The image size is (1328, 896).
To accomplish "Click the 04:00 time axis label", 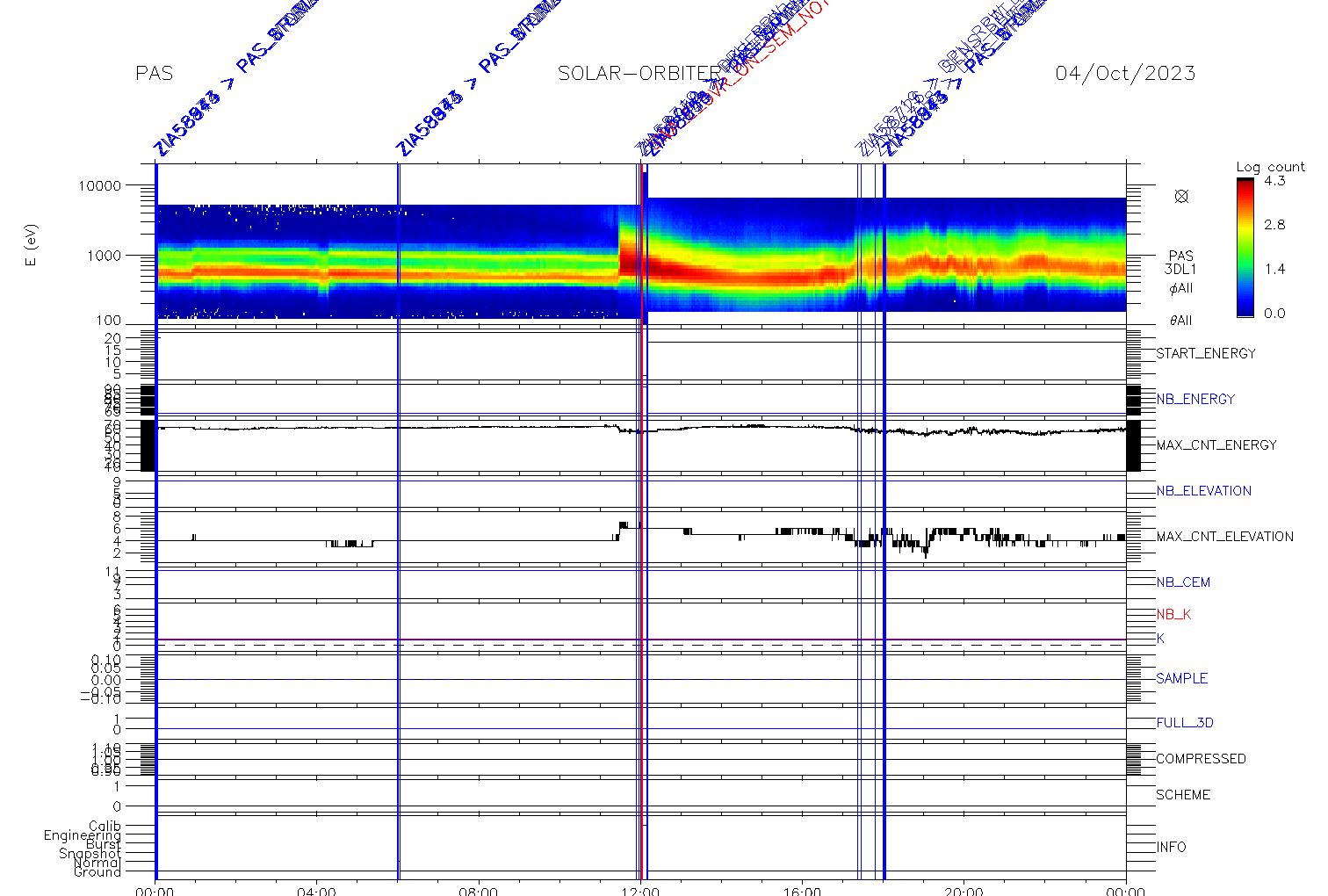I will pos(316,891).
